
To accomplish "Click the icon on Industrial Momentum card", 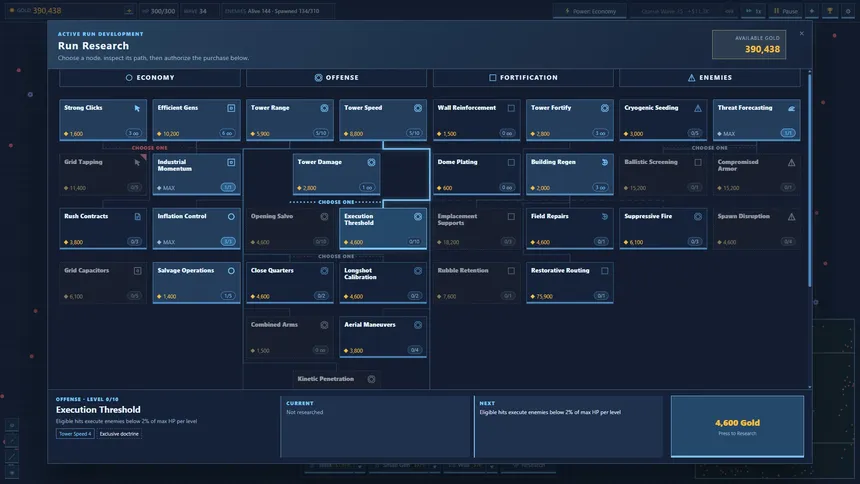I will tap(231, 162).
